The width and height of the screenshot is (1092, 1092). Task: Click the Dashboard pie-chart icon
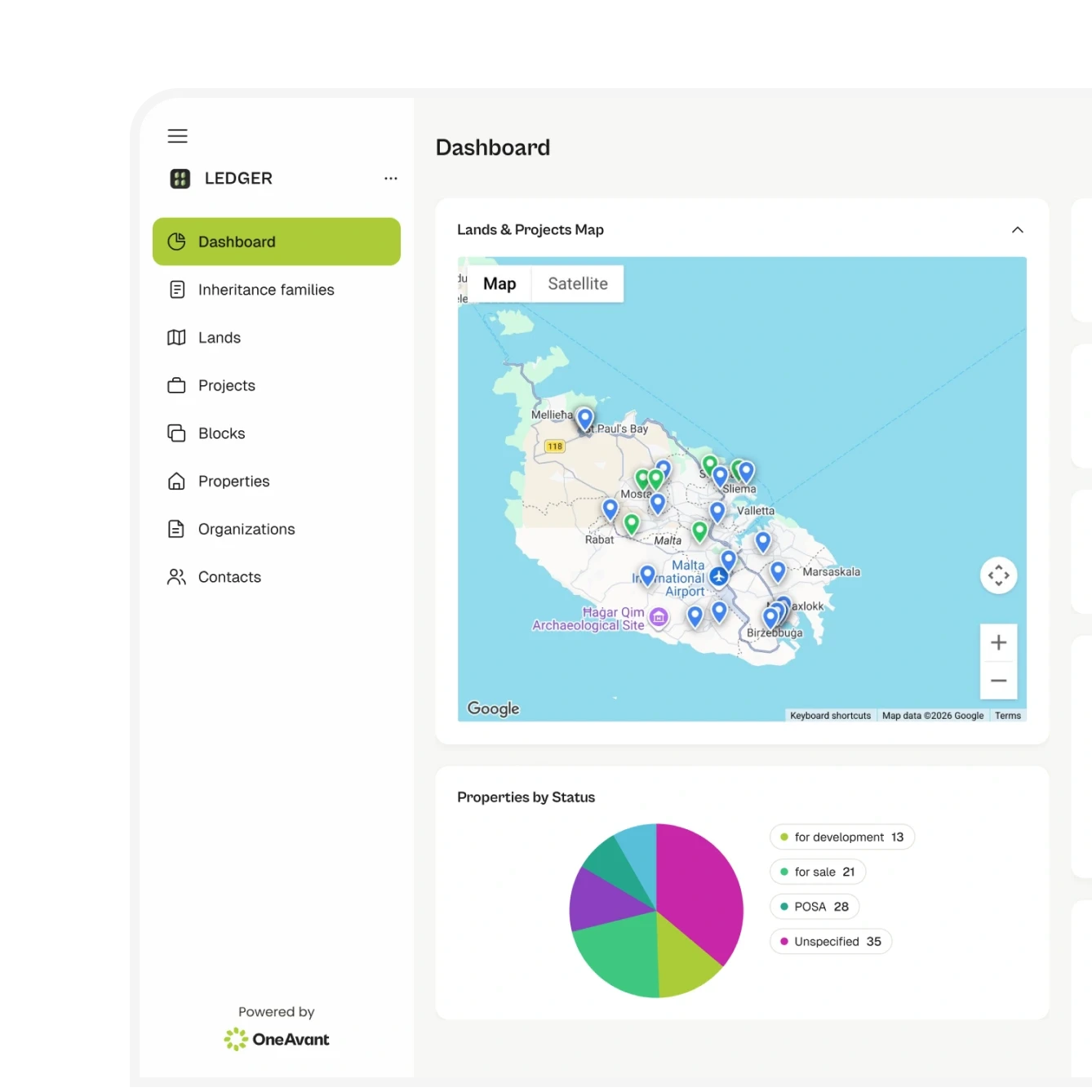(176, 242)
